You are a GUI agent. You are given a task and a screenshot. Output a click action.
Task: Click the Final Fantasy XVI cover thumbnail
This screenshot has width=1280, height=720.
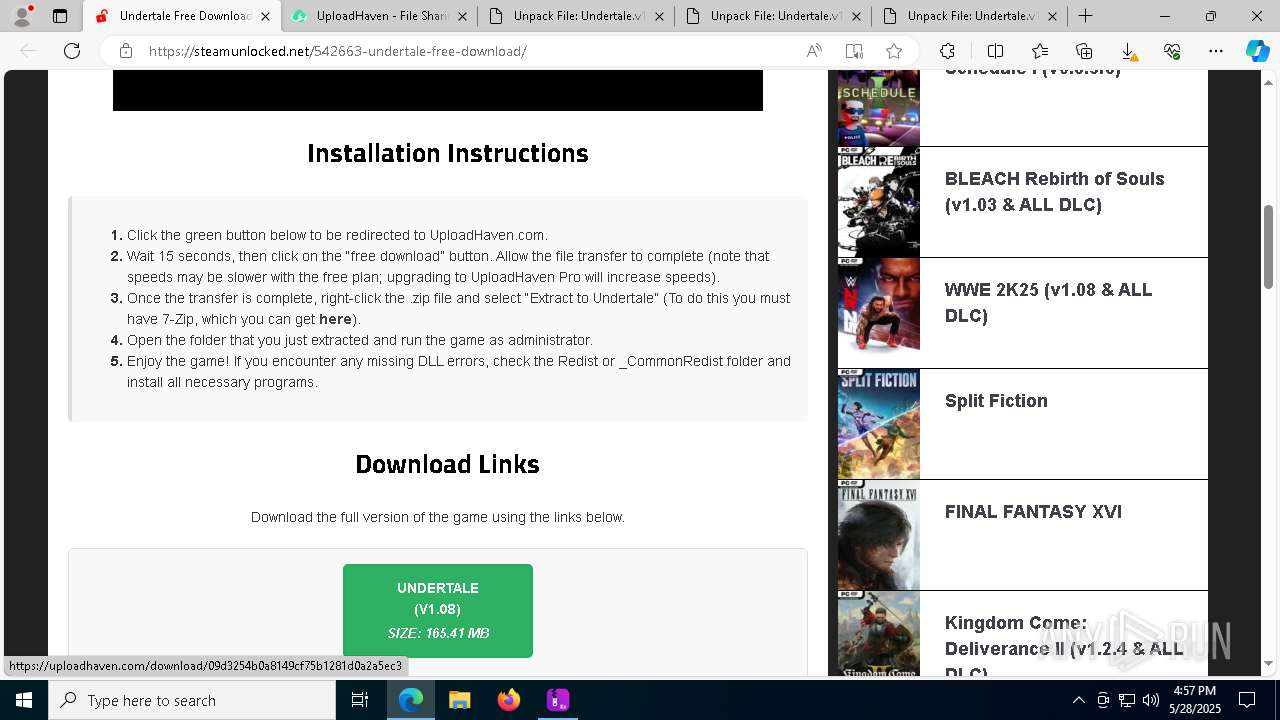pyautogui.click(x=879, y=535)
